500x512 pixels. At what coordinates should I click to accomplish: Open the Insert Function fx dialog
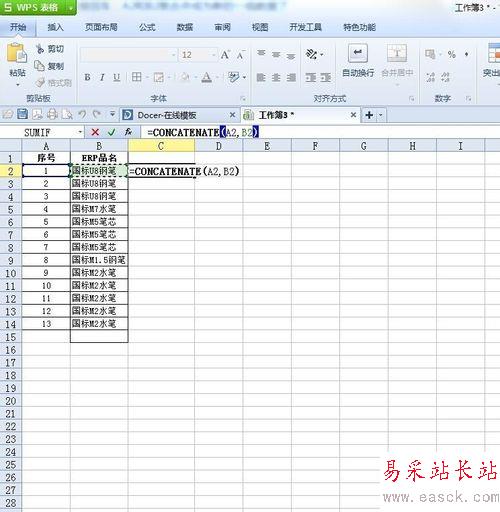[x=128, y=132]
